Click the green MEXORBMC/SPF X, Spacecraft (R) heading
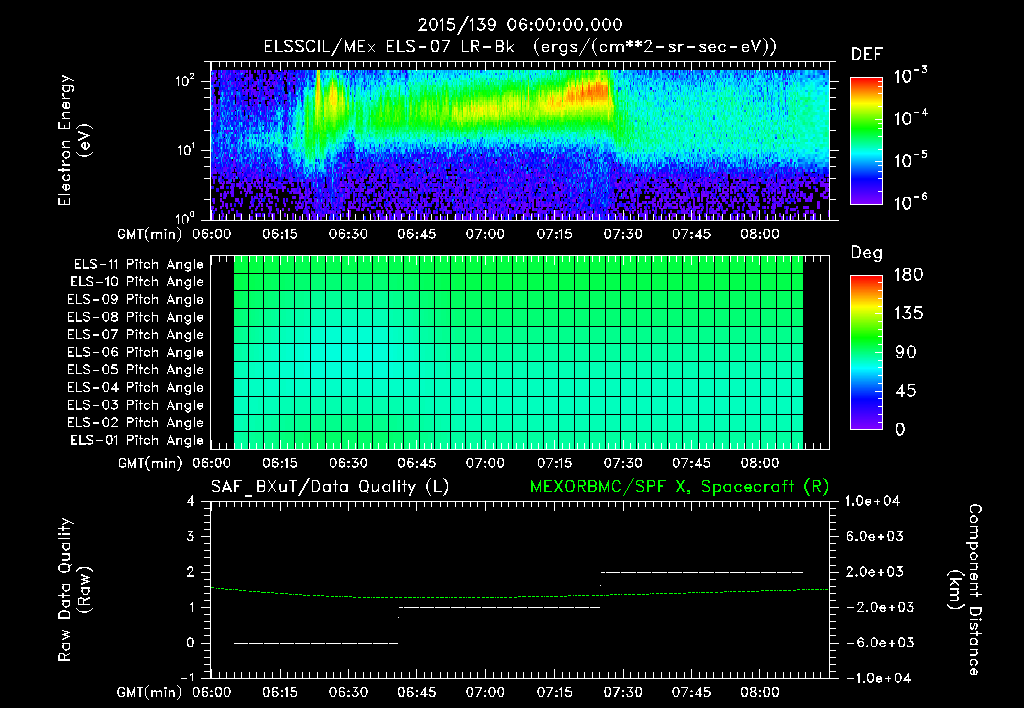 679,487
